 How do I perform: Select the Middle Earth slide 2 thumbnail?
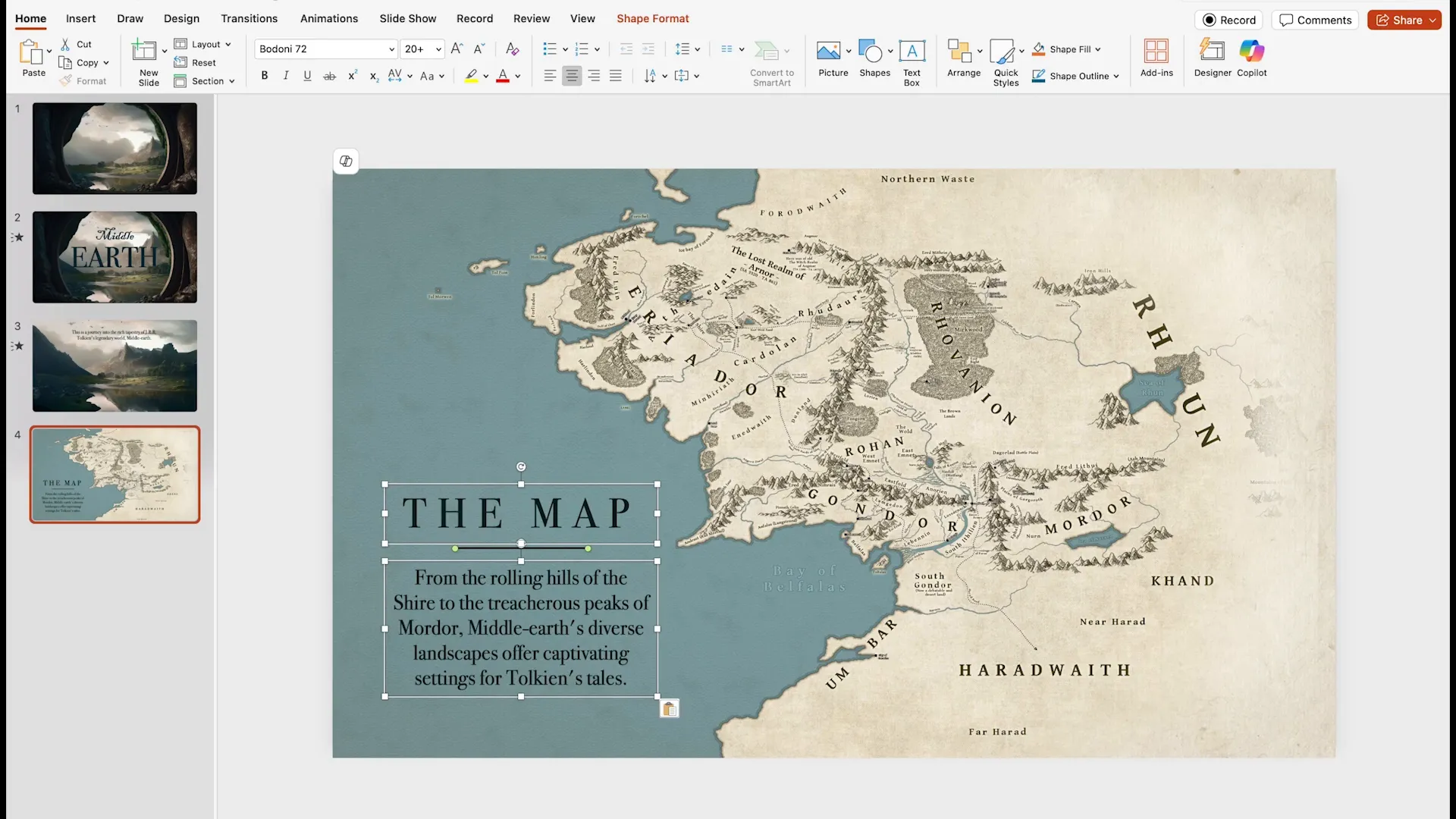point(115,257)
